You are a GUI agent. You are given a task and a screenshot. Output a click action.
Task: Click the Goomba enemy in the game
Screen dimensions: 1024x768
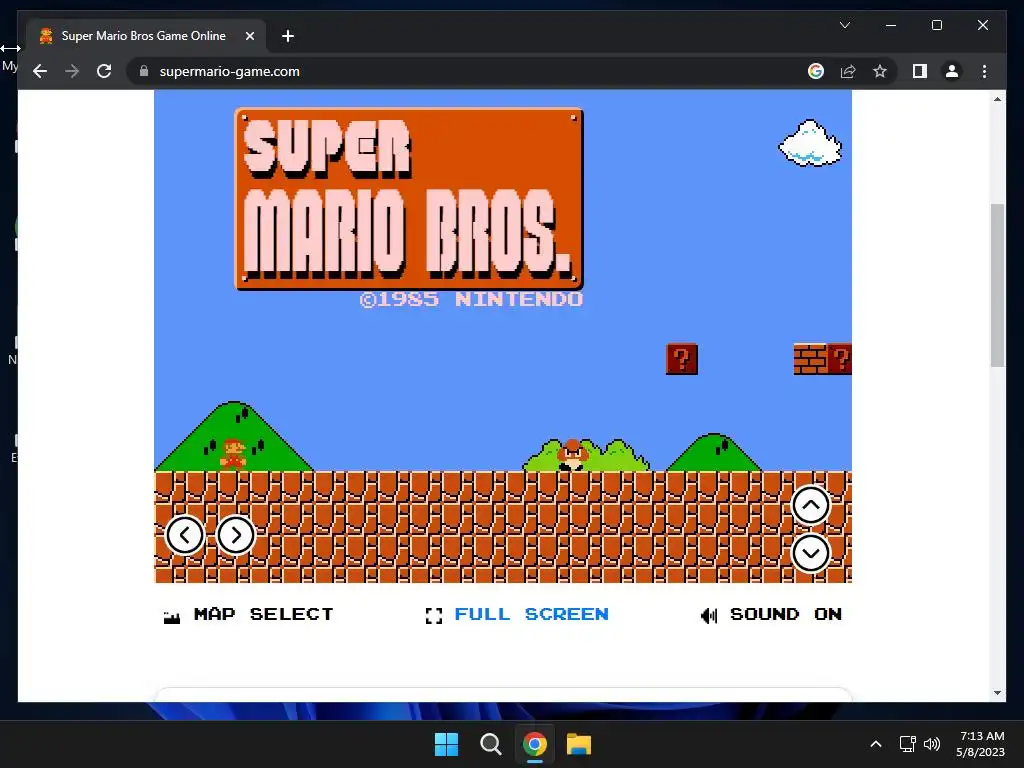coord(572,455)
